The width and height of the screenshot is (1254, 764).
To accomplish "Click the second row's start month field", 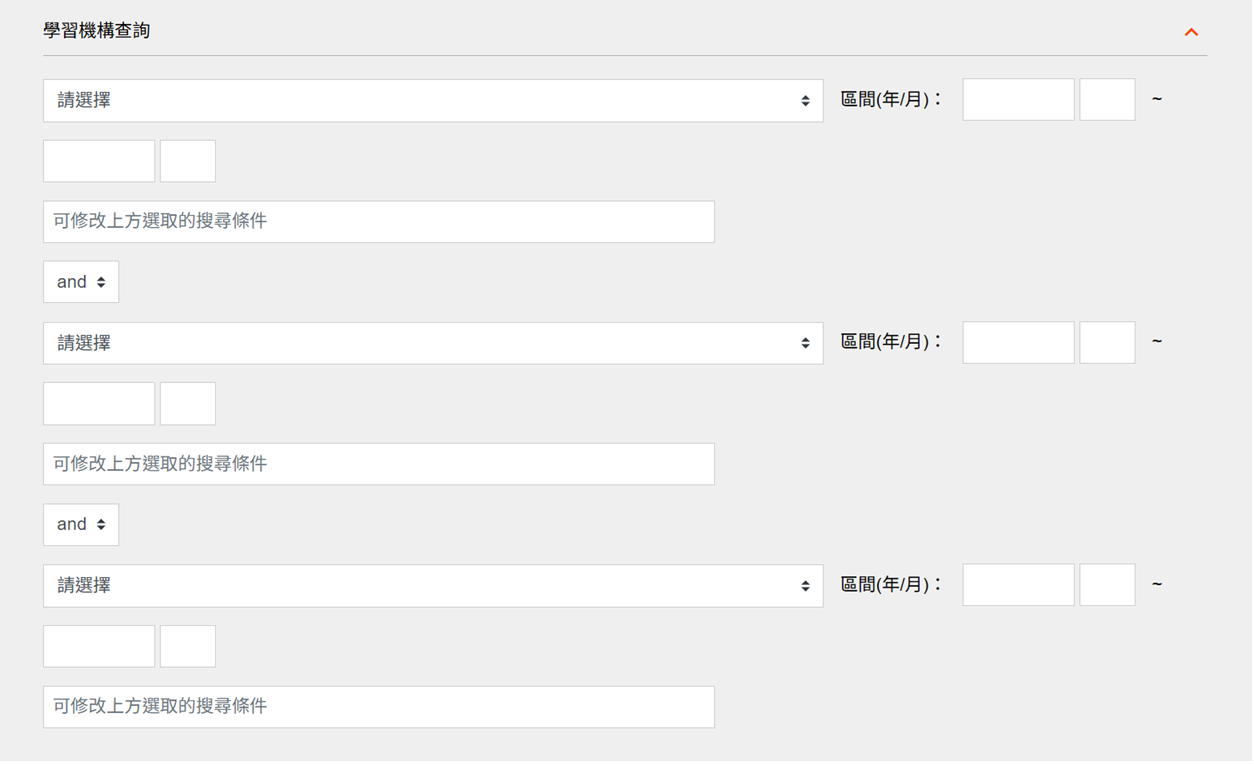I will pos(1107,342).
